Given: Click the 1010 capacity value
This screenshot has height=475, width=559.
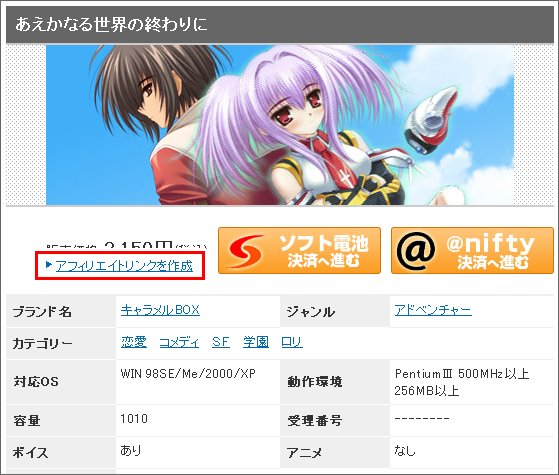Looking at the screenshot, I should click(x=134, y=419).
